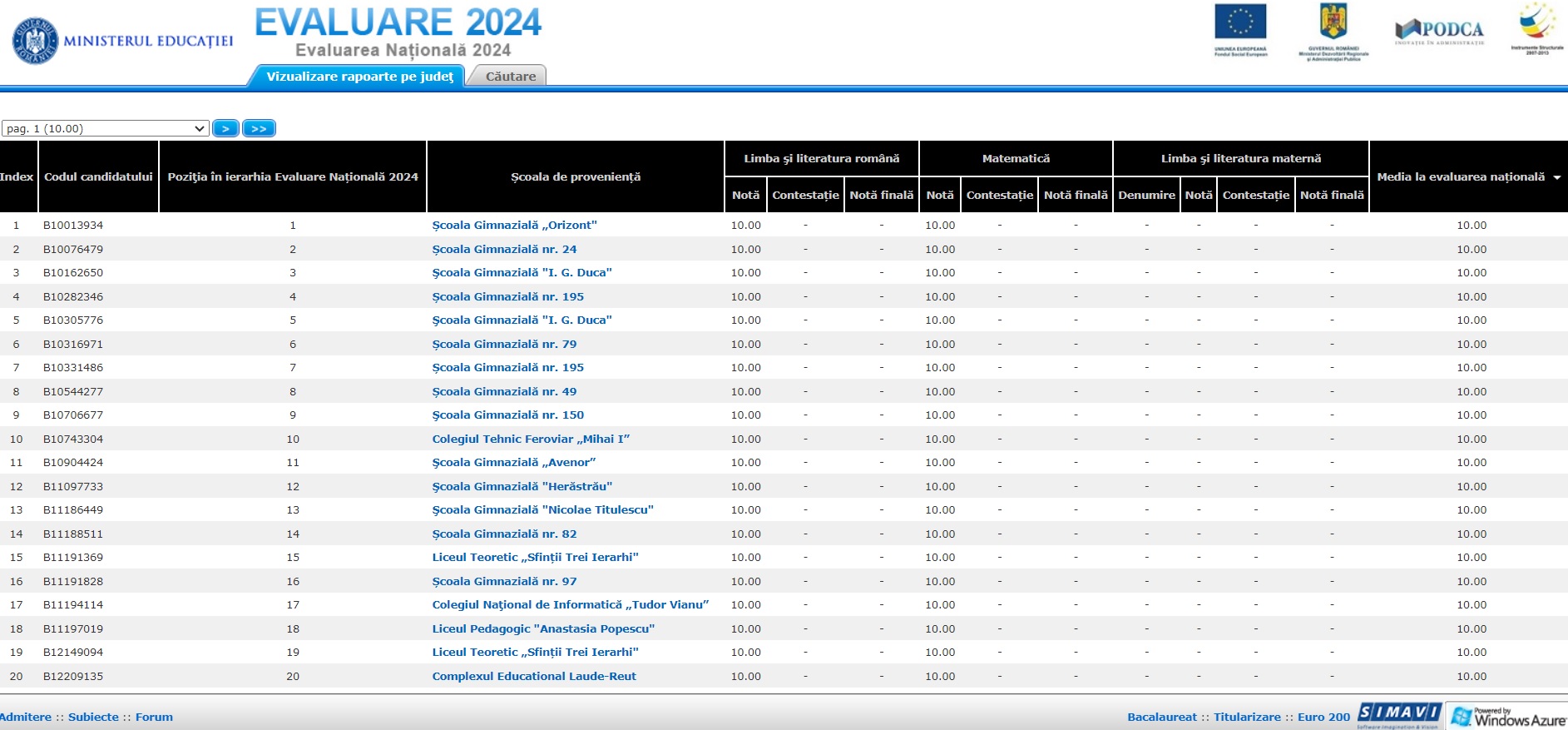Open Colegiul Tehnic Feroviar „Mihai I" link
This screenshot has width=1568, height=730.
(x=531, y=439)
